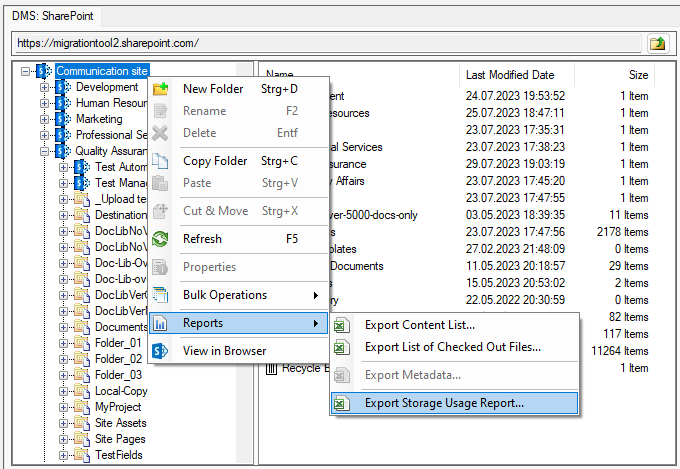Click the 2178 Items size cell

(622, 232)
